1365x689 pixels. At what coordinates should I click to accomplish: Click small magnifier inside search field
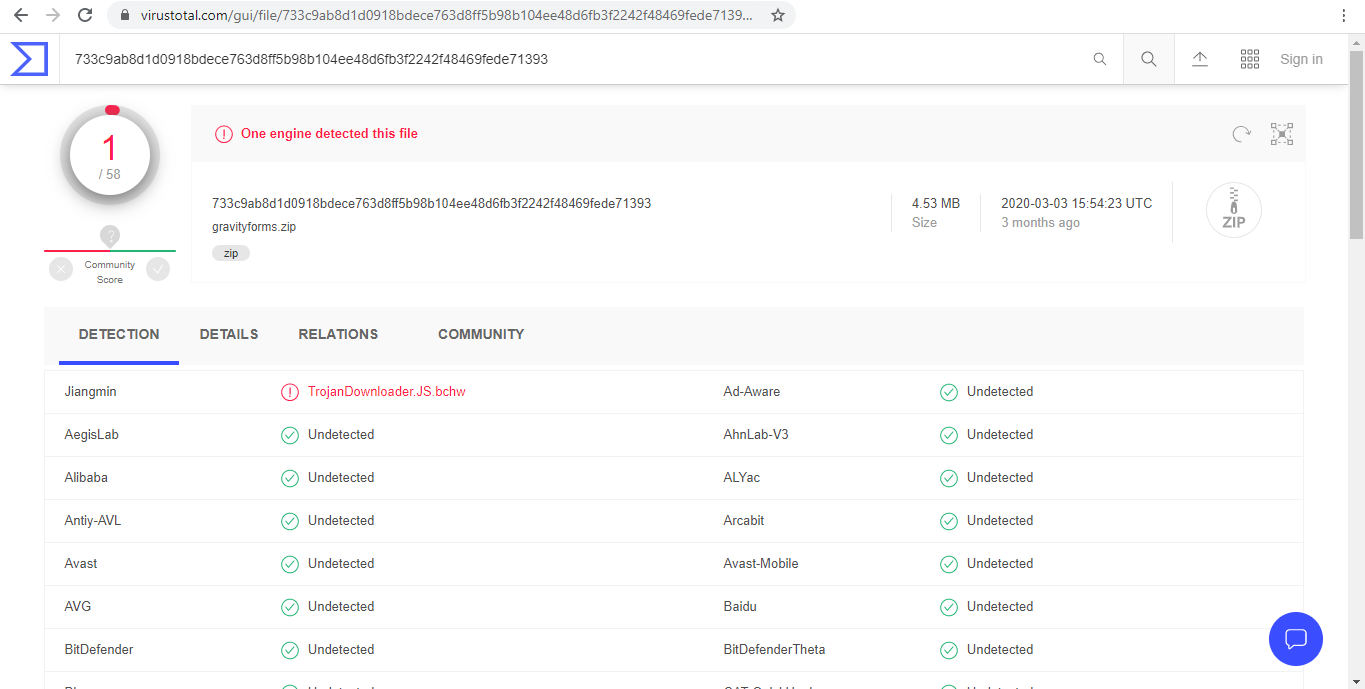[1100, 60]
